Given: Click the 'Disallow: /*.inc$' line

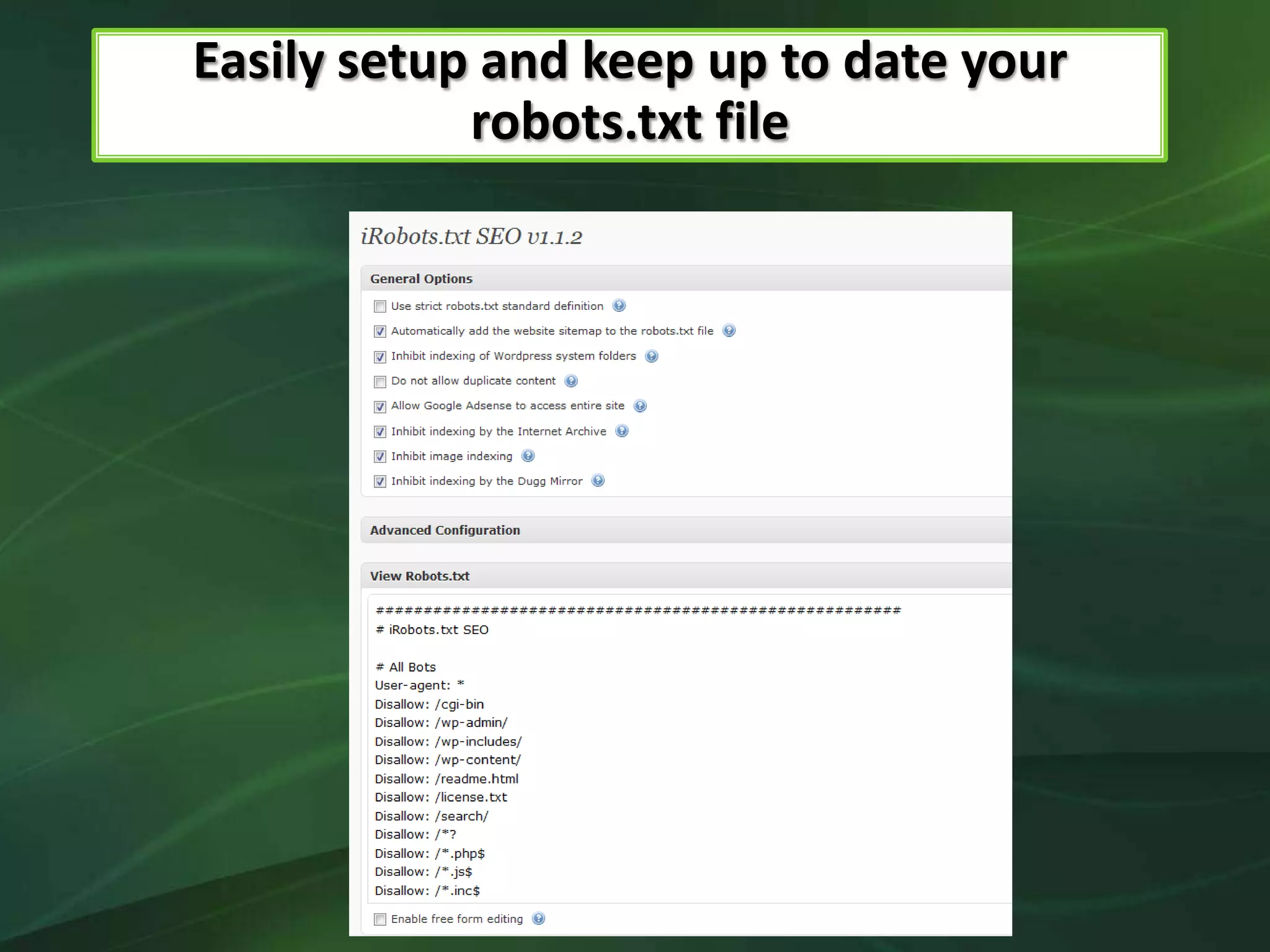Looking at the screenshot, I should pyautogui.click(x=427, y=891).
